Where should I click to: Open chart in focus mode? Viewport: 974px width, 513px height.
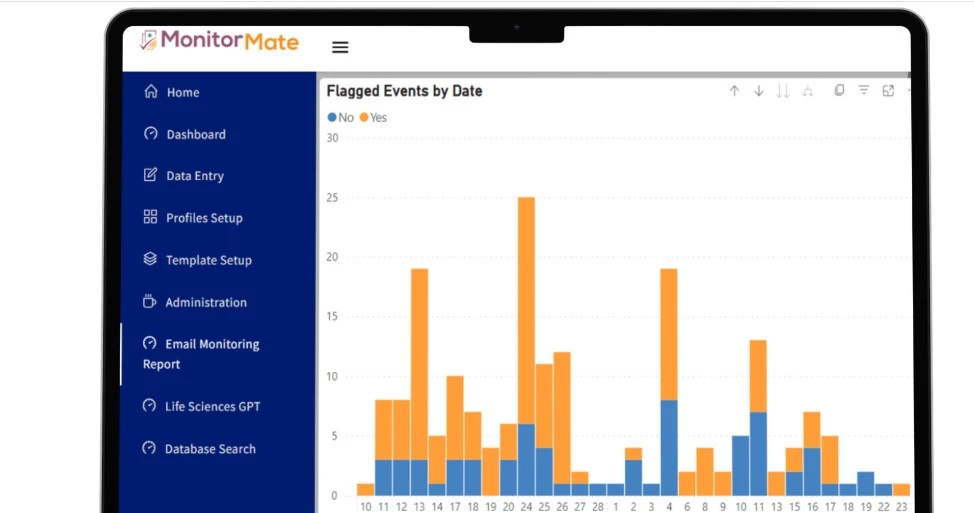click(888, 91)
